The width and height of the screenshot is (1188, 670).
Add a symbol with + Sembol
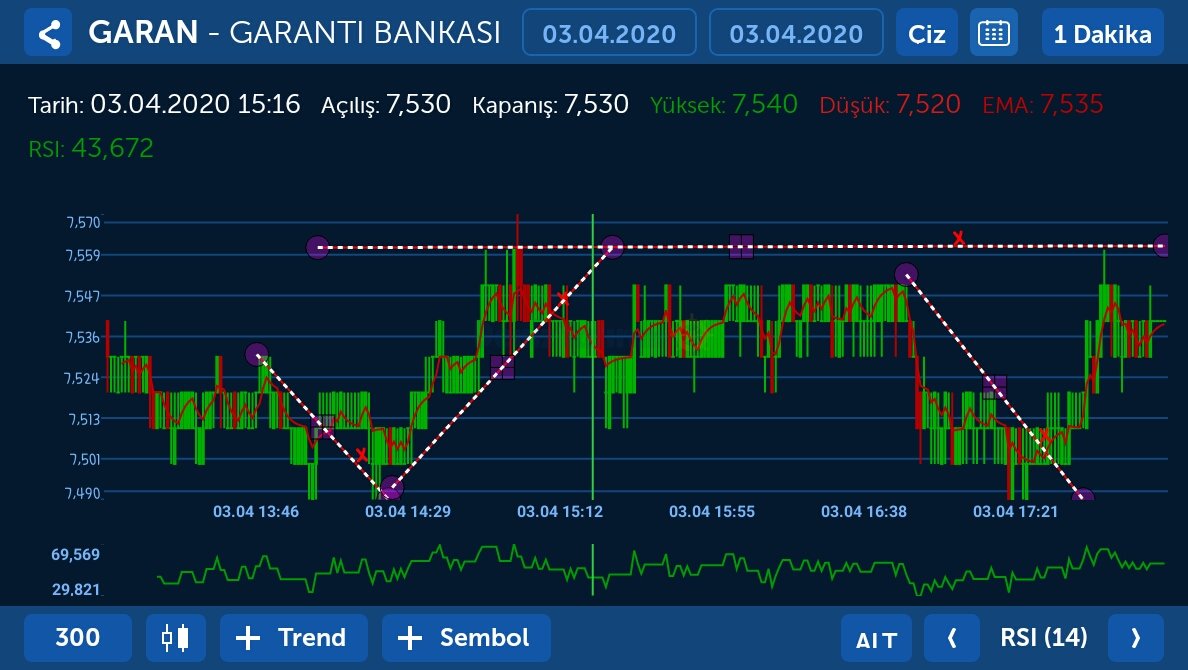click(466, 637)
